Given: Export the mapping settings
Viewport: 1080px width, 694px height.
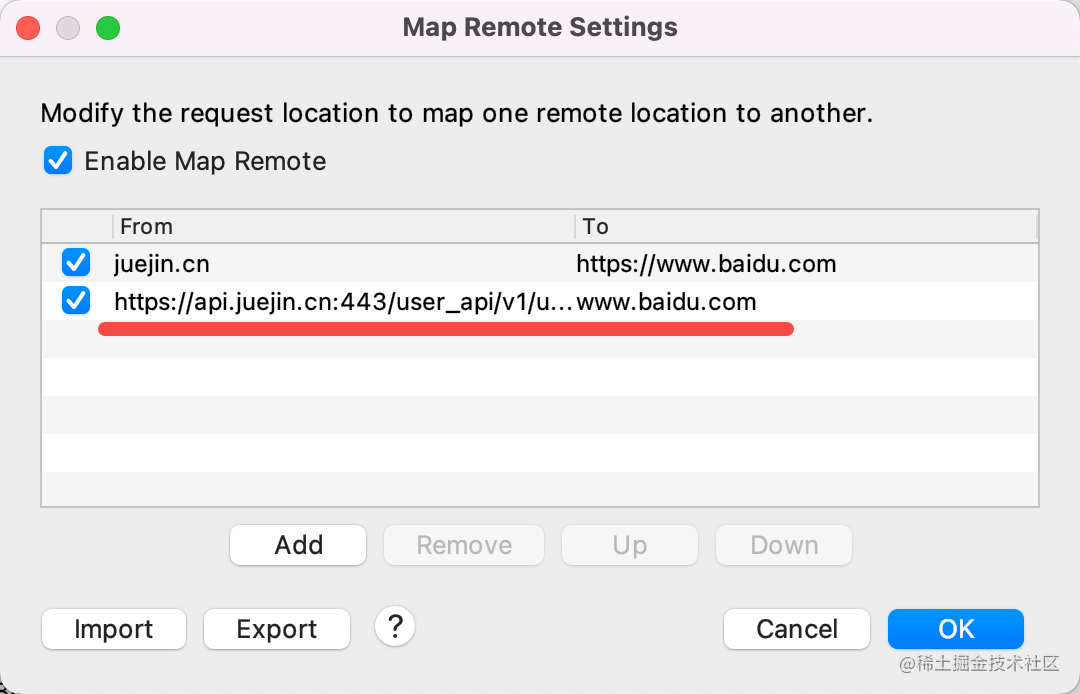Looking at the screenshot, I should click(277, 629).
